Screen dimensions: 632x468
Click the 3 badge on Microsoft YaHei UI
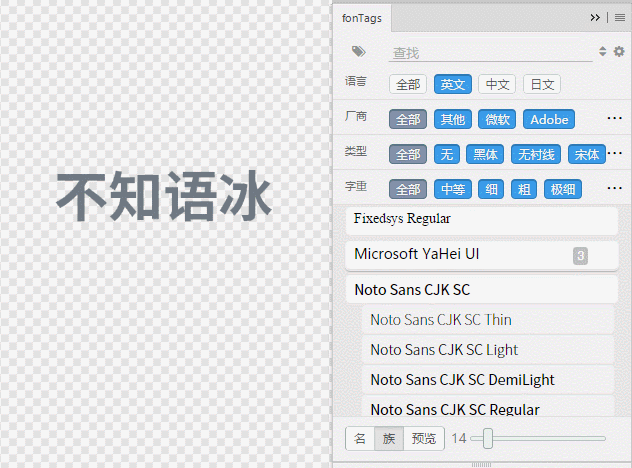580,256
